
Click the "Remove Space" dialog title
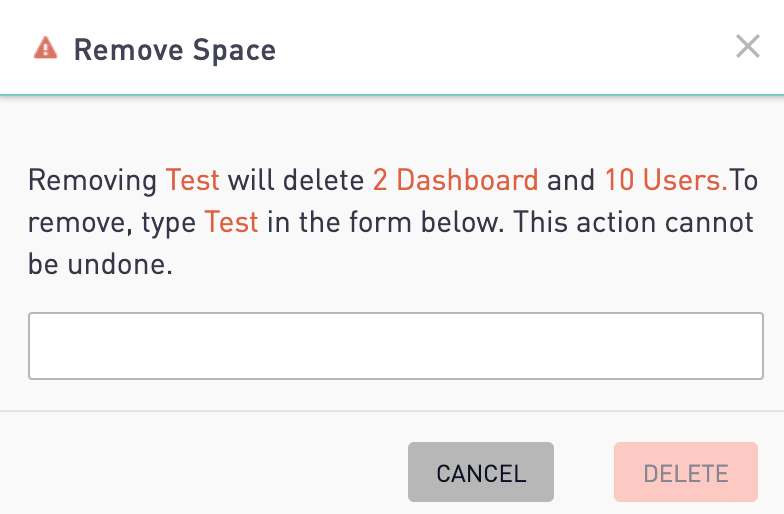(175, 49)
